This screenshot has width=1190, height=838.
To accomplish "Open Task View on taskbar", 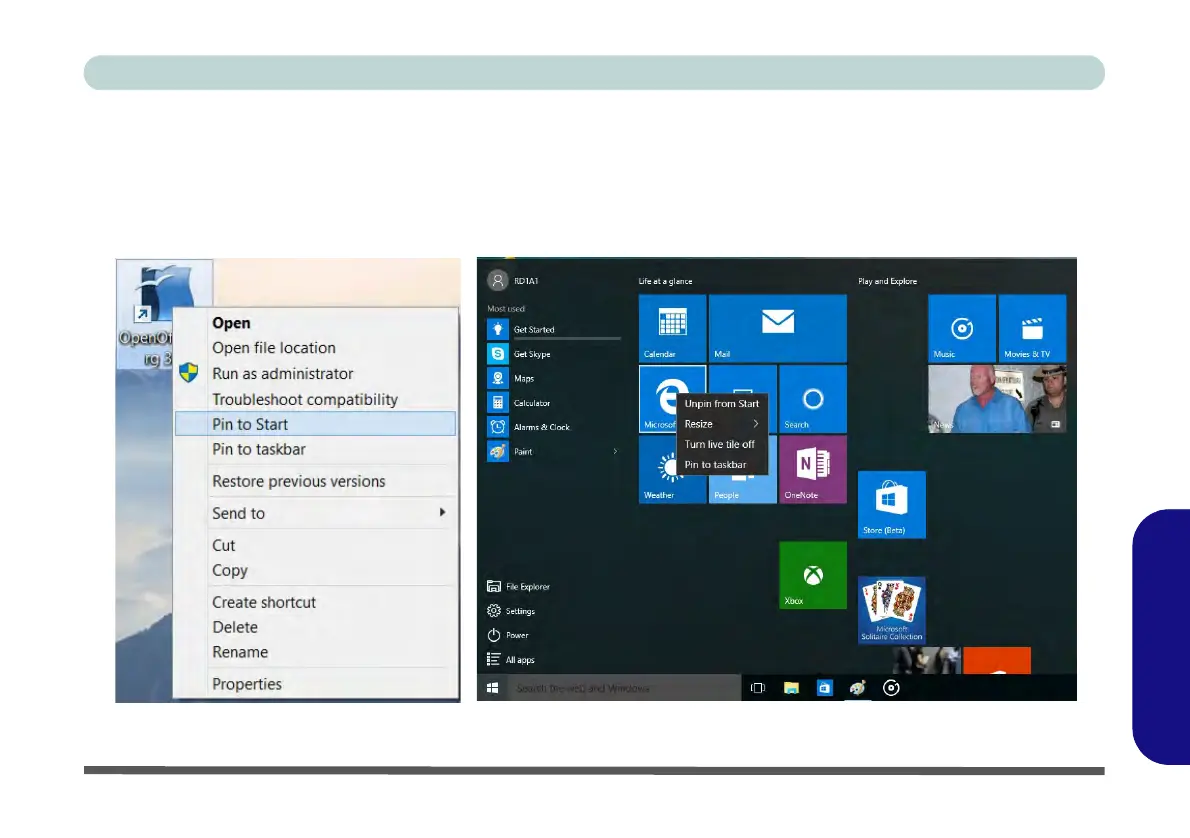I will (x=757, y=688).
